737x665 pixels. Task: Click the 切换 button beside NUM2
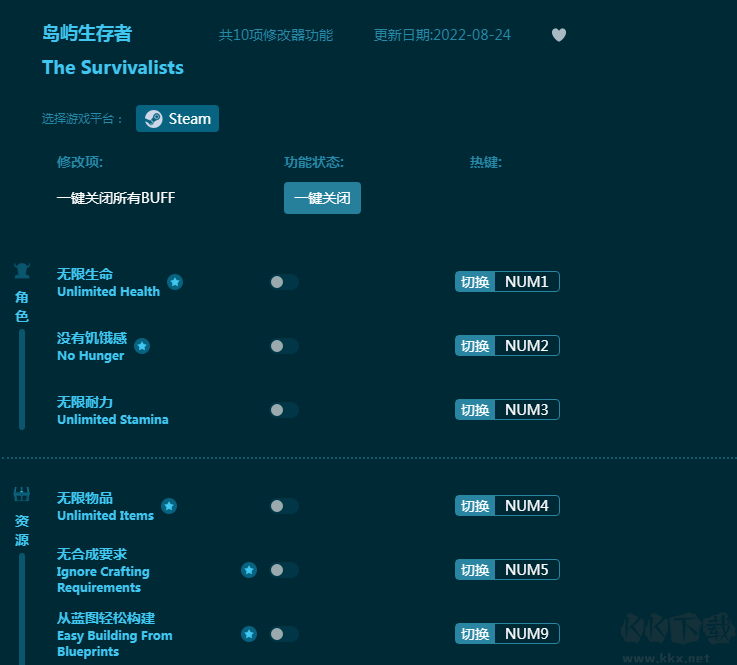(475, 346)
